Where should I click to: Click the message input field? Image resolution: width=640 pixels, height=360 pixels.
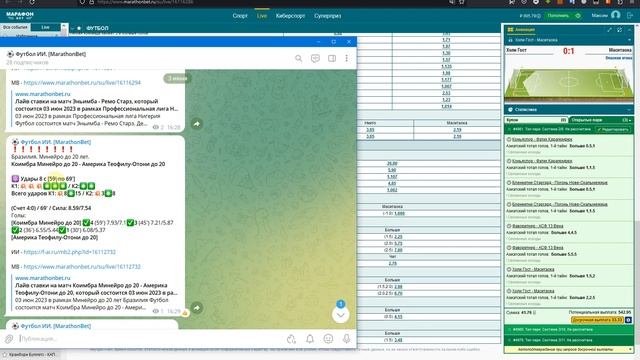point(151,339)
